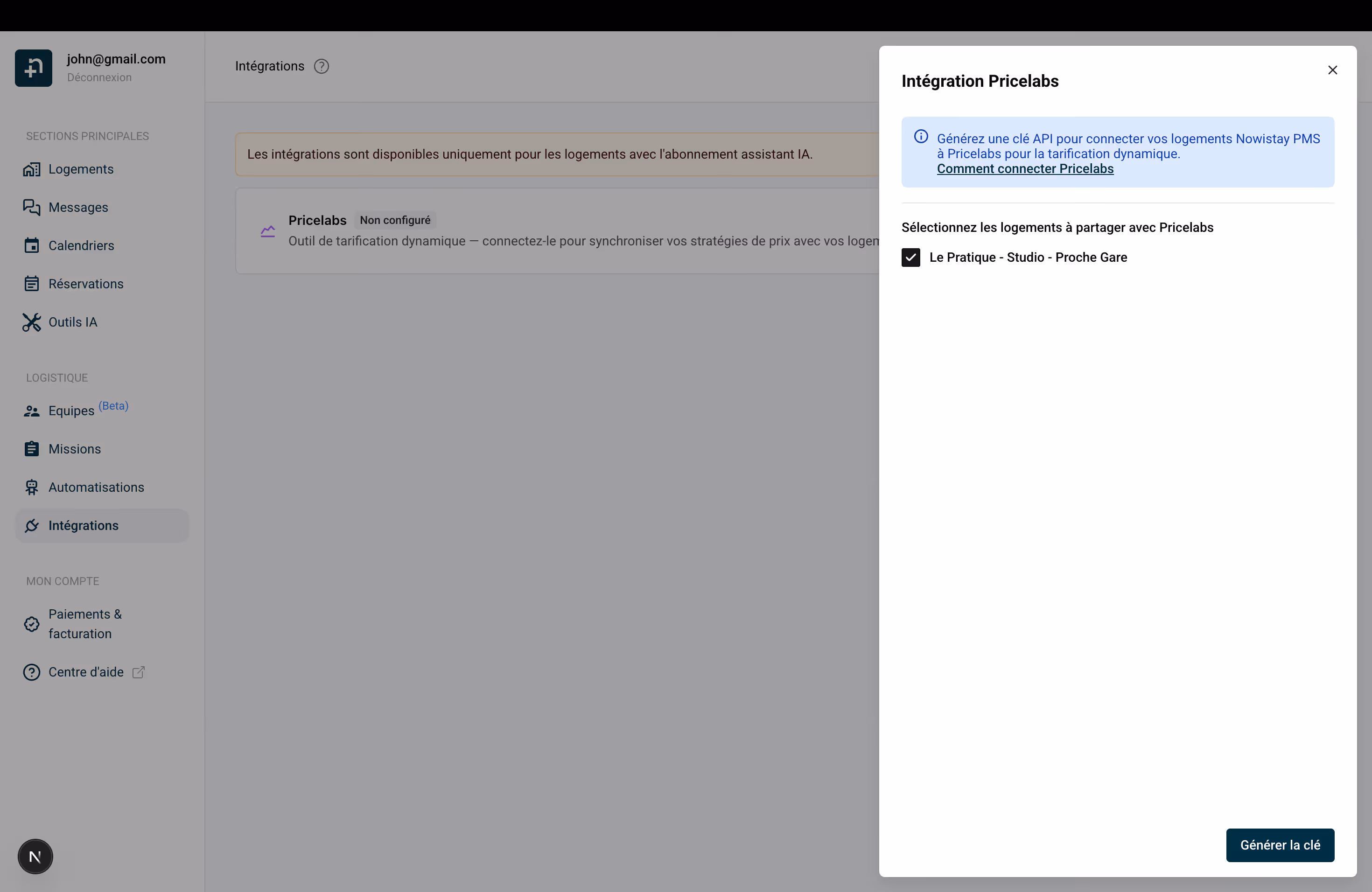The height and width of the screenshot is (892, 1372).
Task: Click the Calendriers calendar icon
Action: [x=32, y=245]
